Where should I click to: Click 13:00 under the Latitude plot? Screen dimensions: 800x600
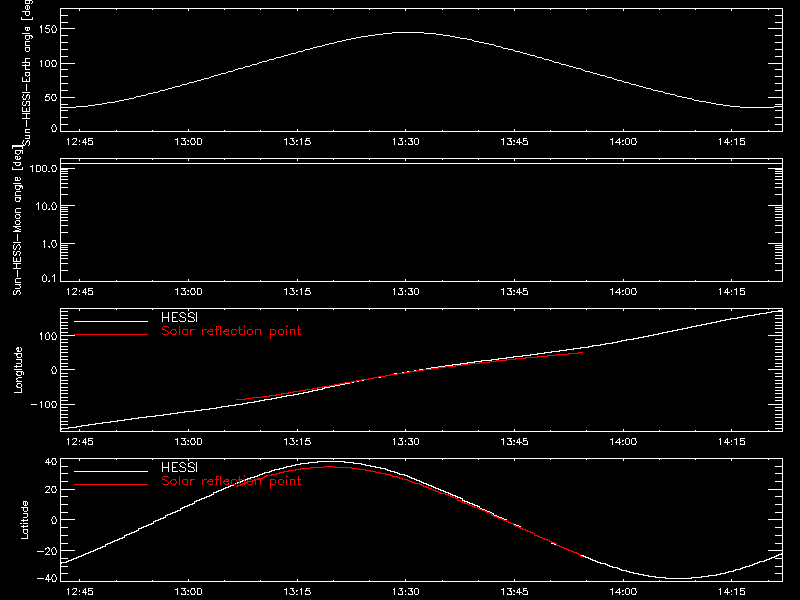tap(188, 591)
